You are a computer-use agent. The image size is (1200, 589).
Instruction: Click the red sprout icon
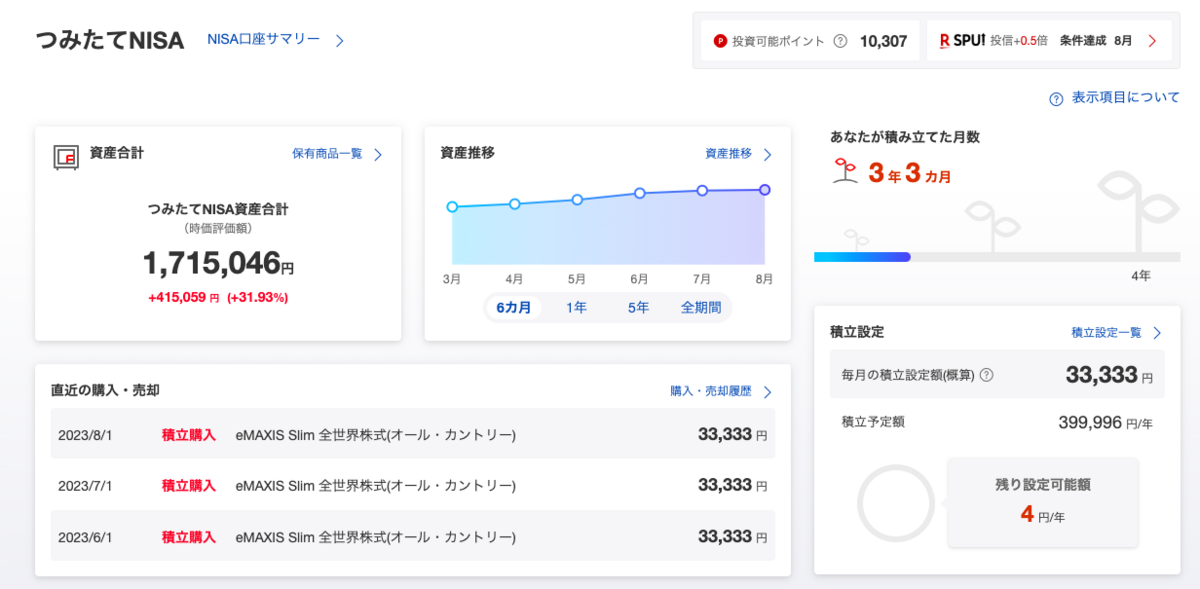pos(845,172)
